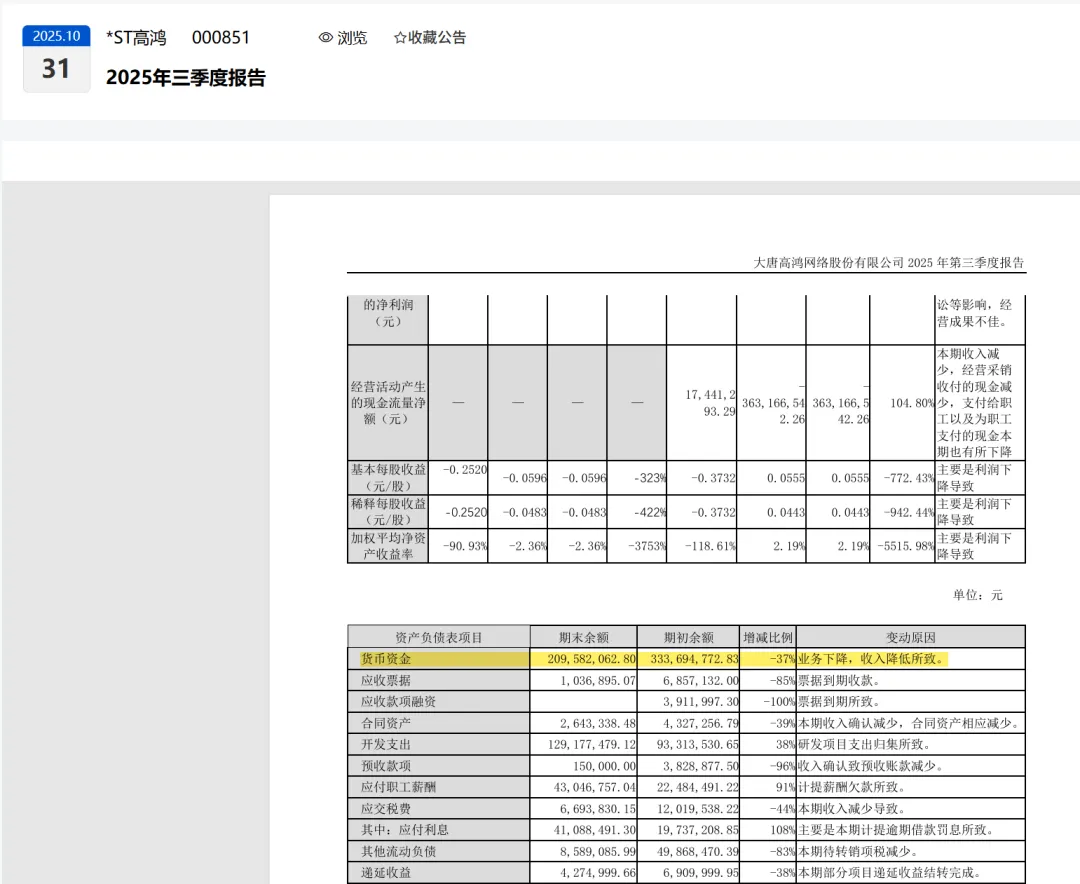Select the 稀释每股收益 row label
Image resolution: width=1080 pixels, height=884 pixels.
coord(388,511)
